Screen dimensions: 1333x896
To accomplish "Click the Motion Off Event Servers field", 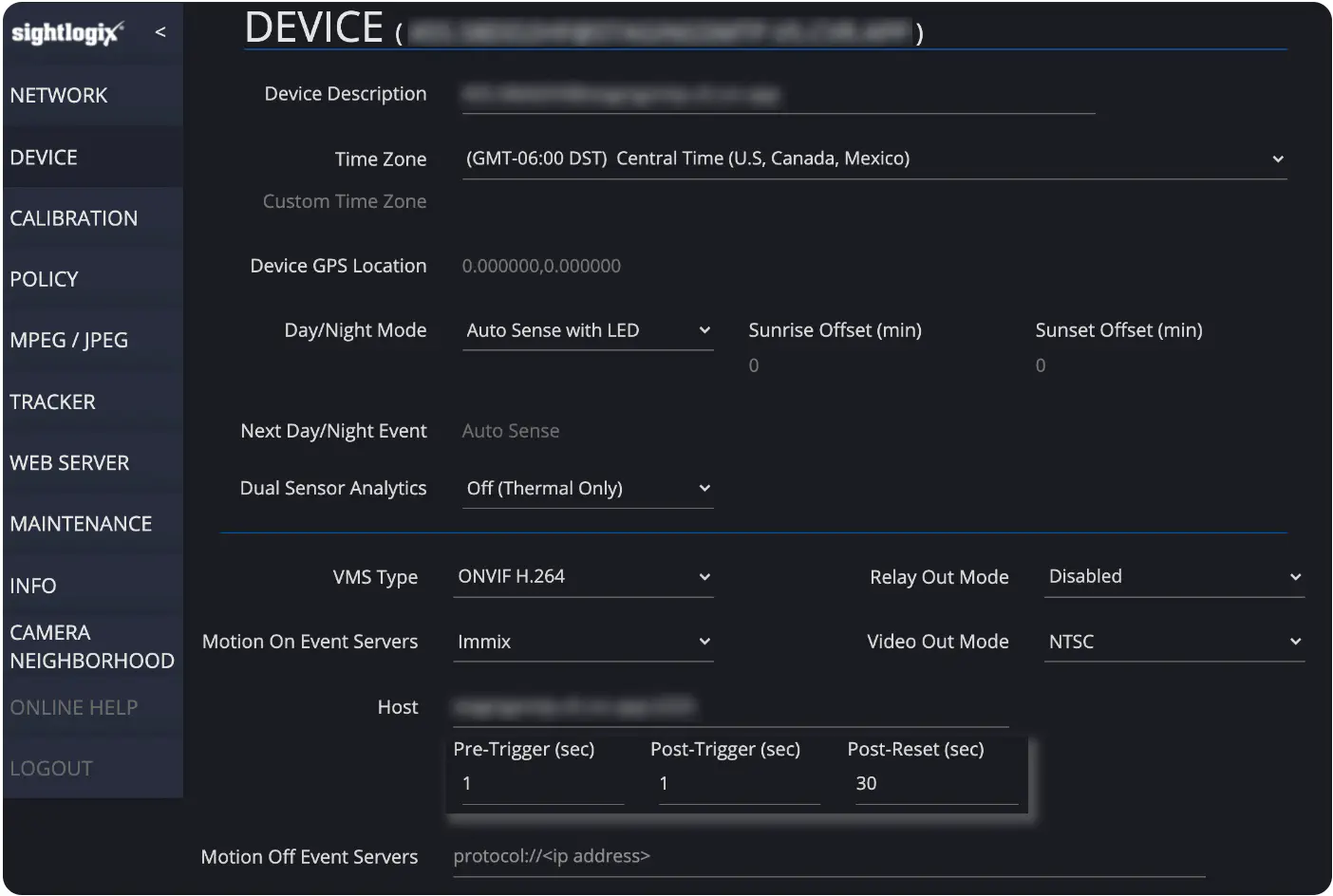I will click(x=829, y=857).
